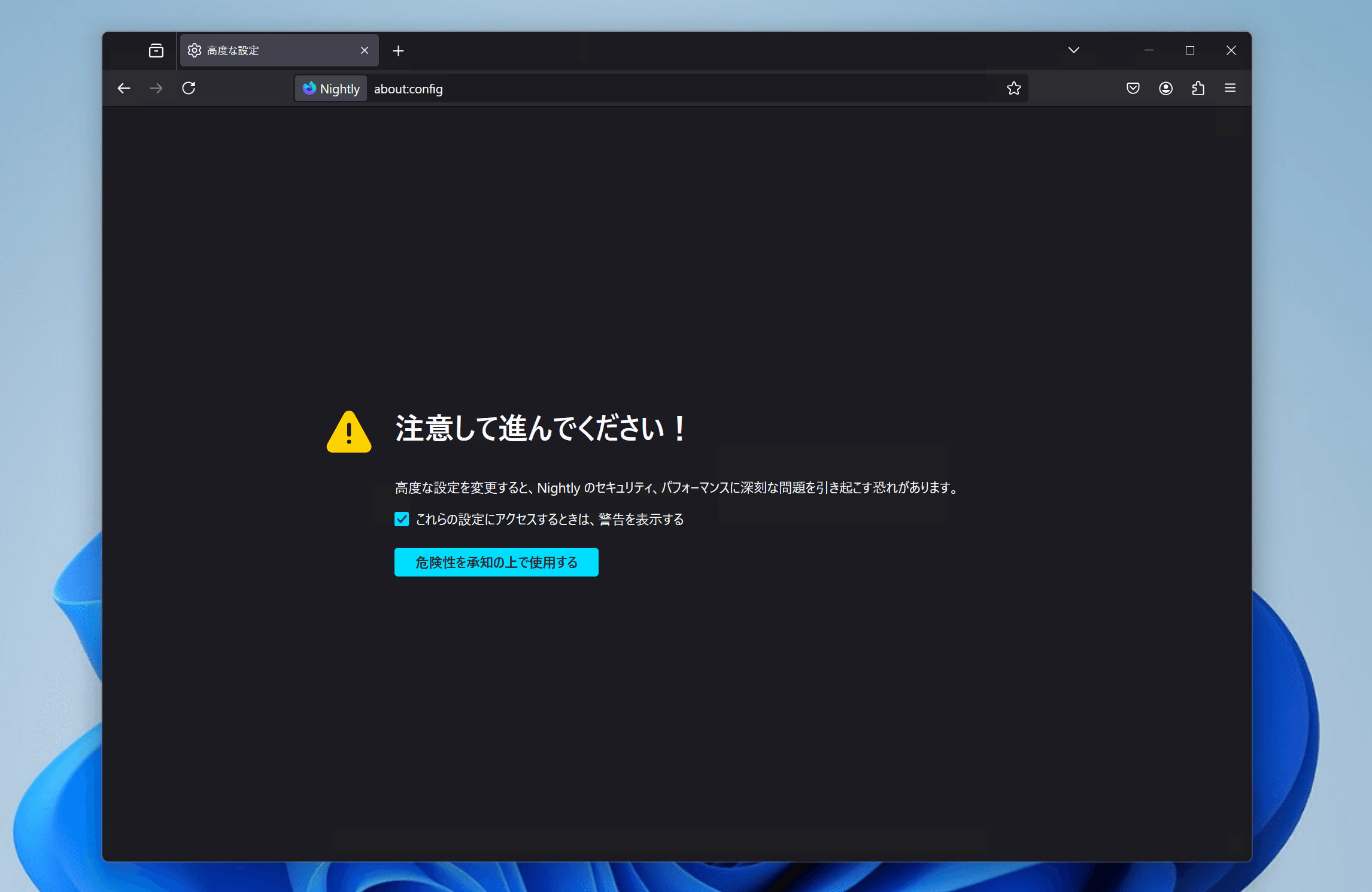
Task: Open the application hamburger menu
Action: tap(1230, 89)
